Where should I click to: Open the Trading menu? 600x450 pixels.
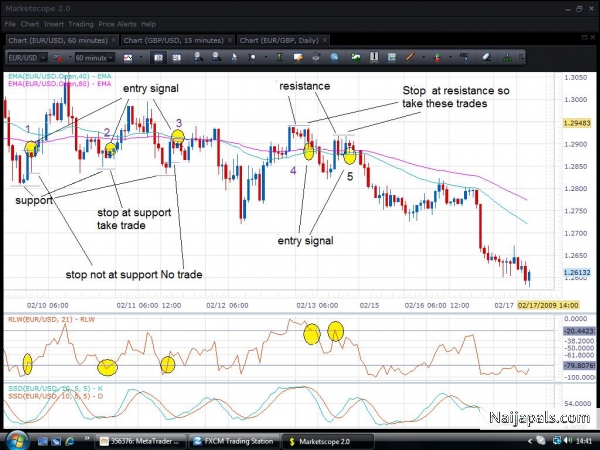81,24
